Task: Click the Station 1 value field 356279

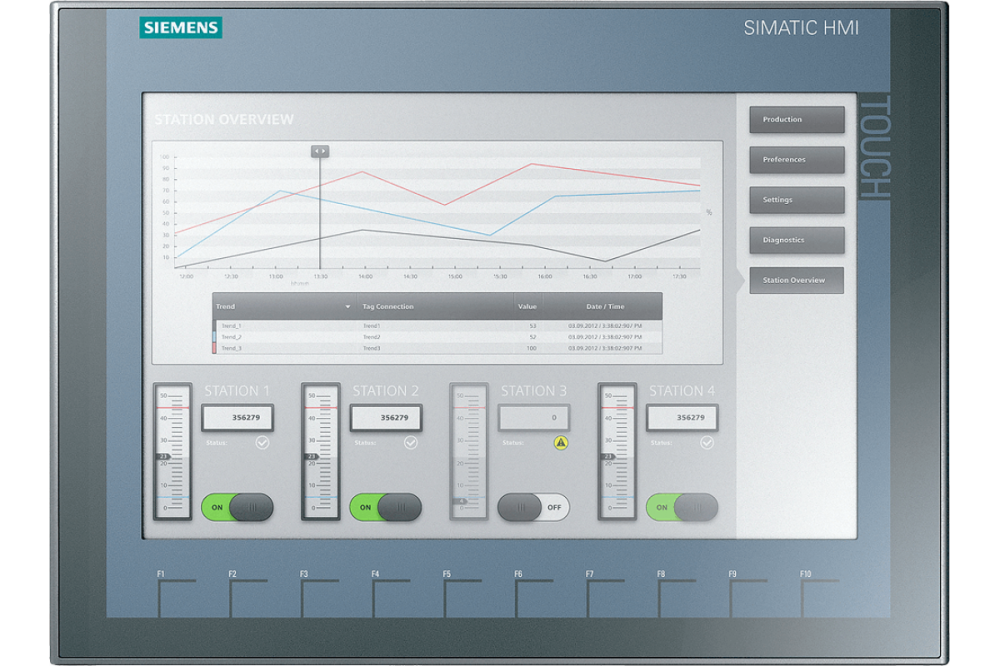Action: [238, 418]
